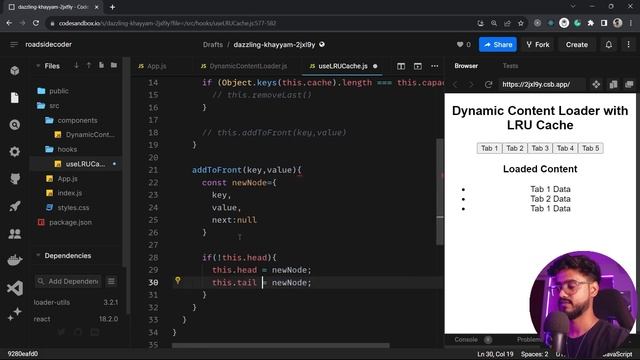This screenshot has height=360, width=640.
Task: Click the editor vertical scrollbar
Action: tap(440, 192)
